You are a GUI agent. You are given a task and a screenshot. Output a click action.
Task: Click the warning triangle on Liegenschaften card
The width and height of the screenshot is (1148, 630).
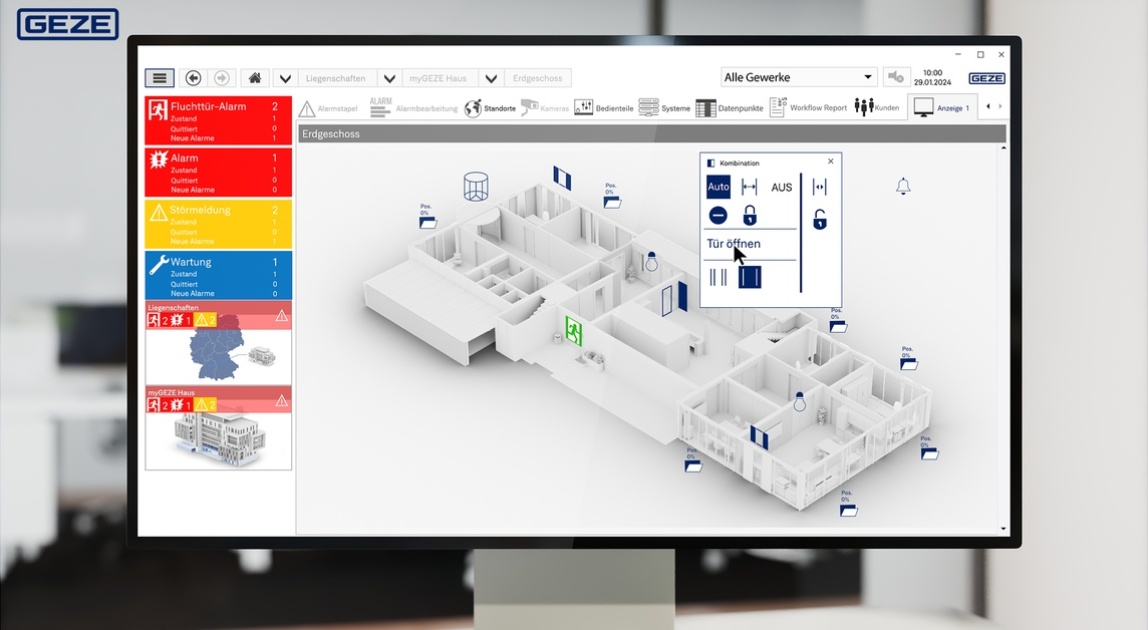(x=281, y=316)
